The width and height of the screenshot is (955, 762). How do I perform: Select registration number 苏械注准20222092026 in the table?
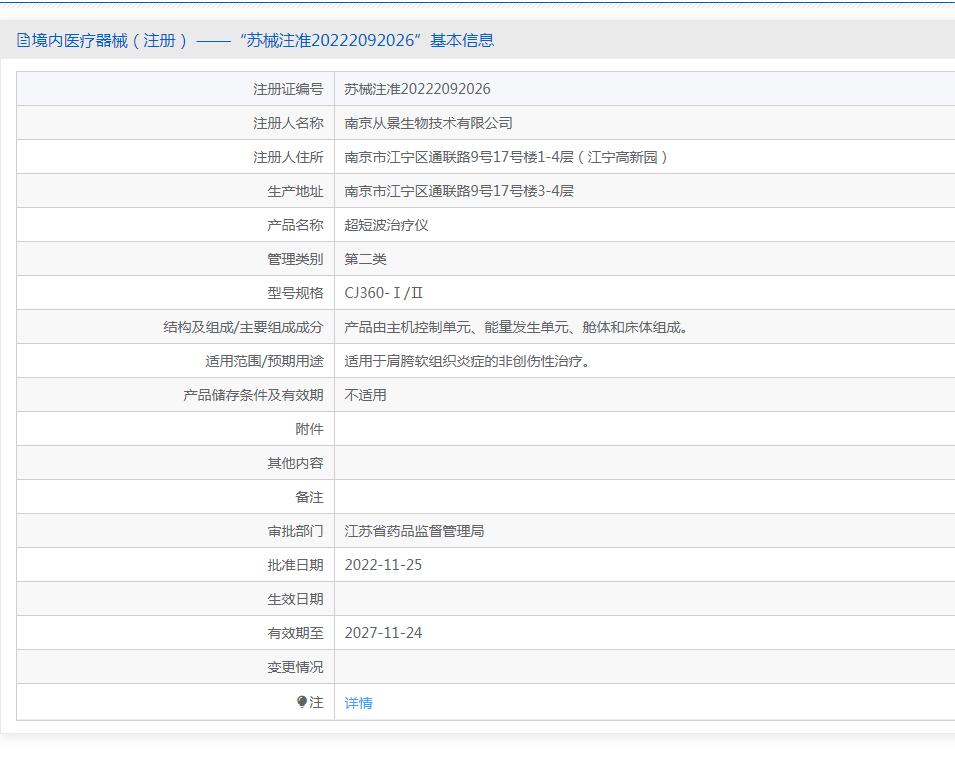[417, 89]
